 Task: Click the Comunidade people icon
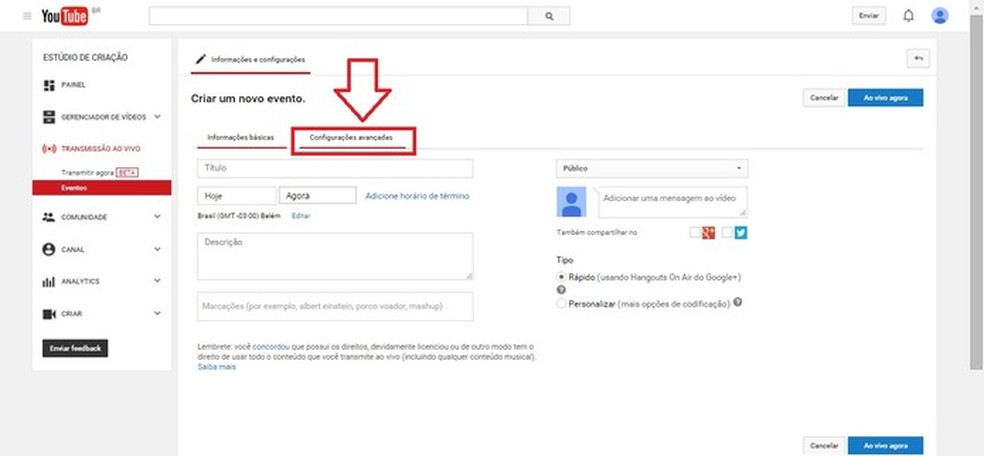49,217
